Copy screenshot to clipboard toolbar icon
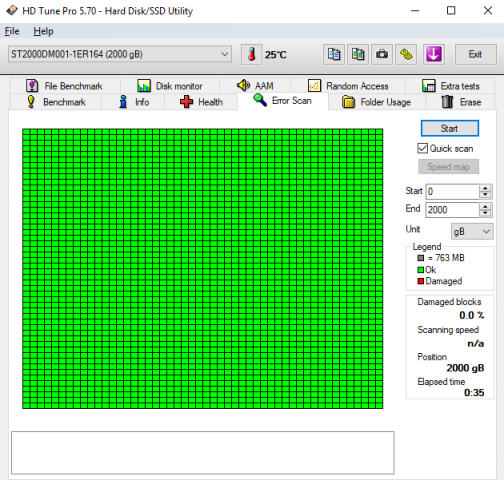The width and height of the screenshot is (504, 480). 358,54
